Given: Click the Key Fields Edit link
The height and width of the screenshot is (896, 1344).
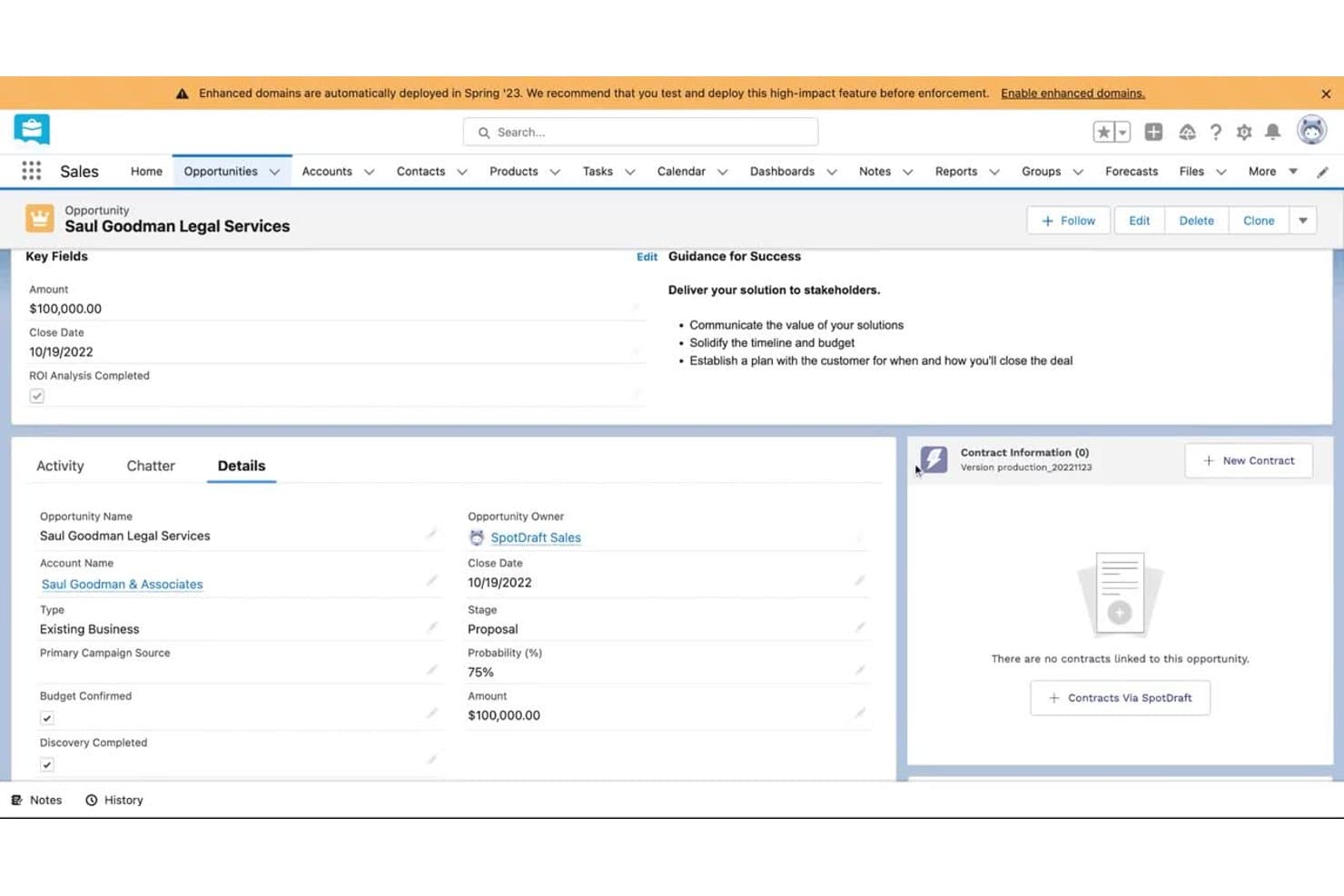Looking at the screenshot, I should (x=647, y=257).
